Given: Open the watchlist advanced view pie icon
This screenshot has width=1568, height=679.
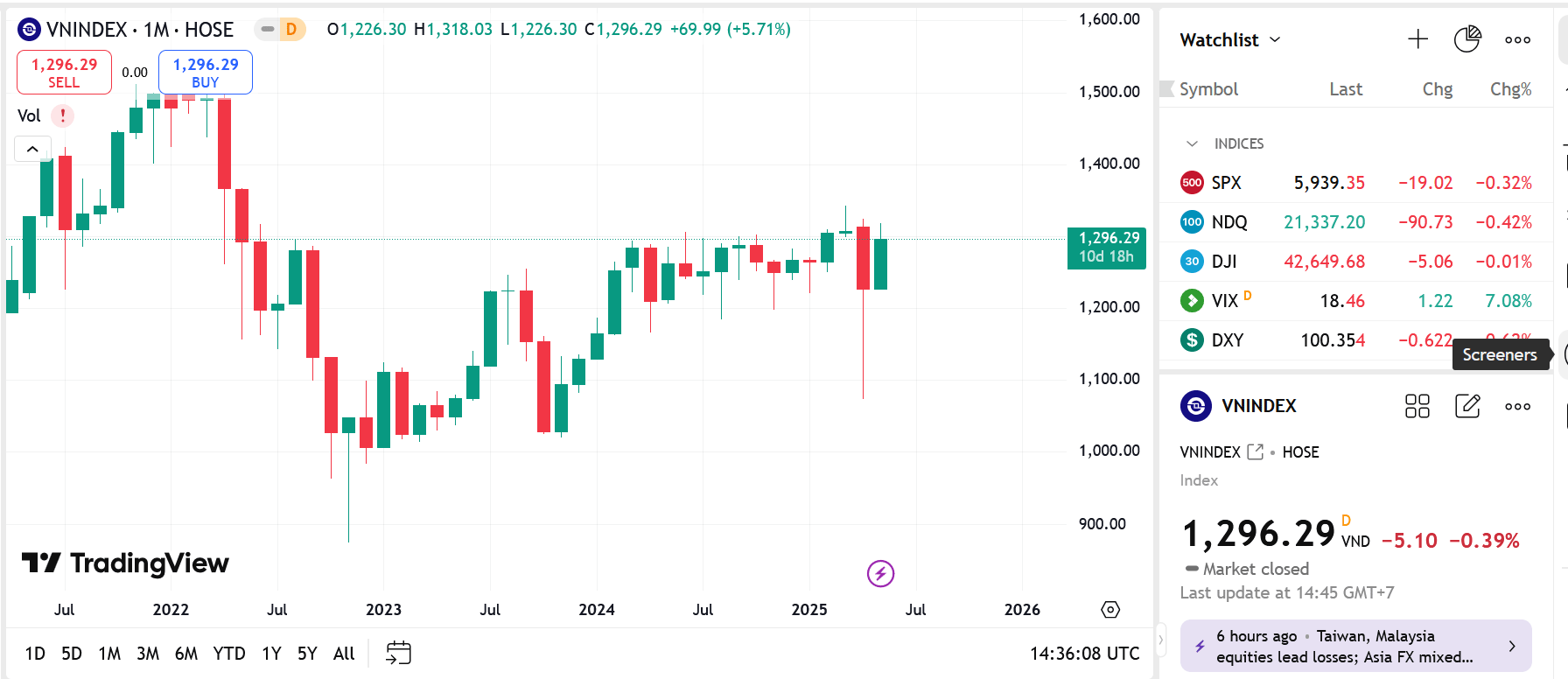Looking at the screenshot, I should [1467, 39].
